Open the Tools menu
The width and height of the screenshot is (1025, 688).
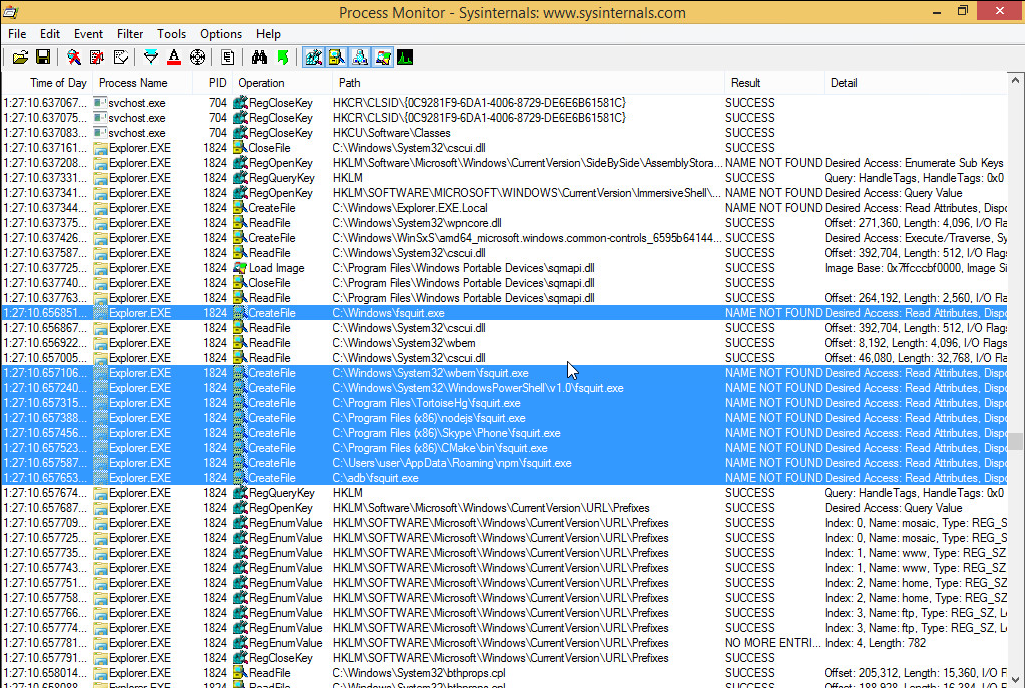tap(171, 34)
